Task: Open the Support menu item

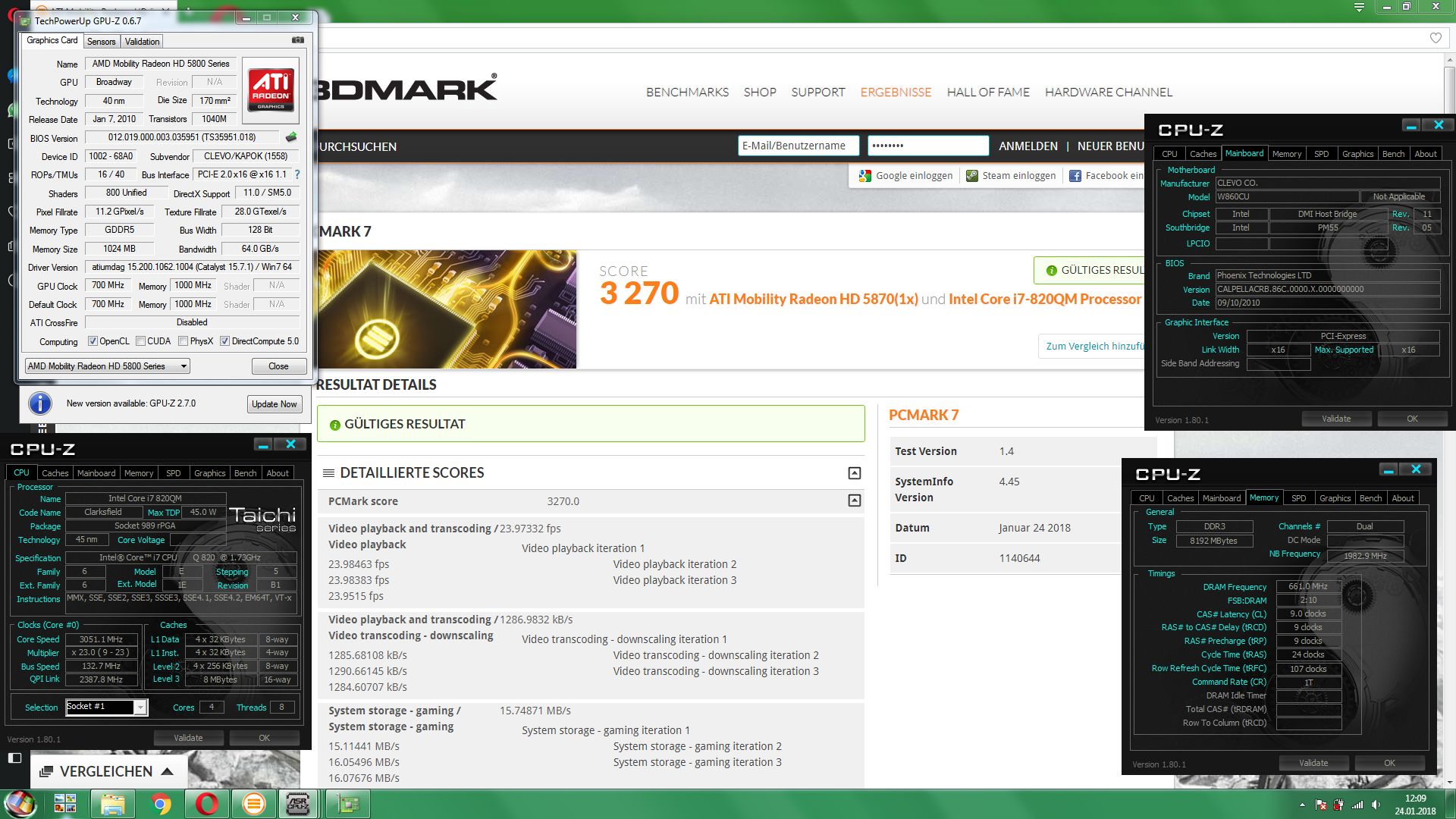Action: click(x=817, y=93)
